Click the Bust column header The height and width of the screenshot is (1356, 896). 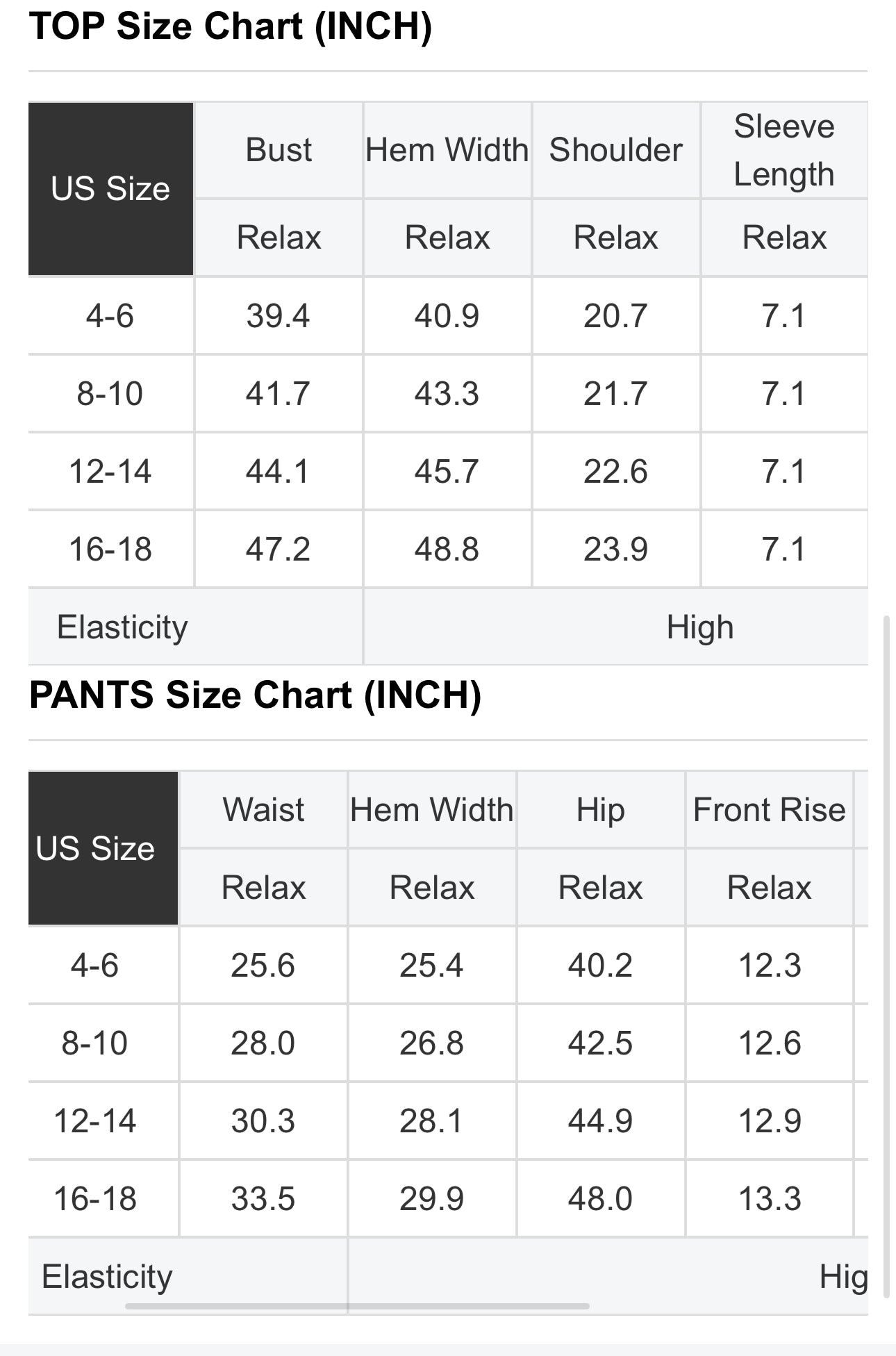tap(279, 150)
